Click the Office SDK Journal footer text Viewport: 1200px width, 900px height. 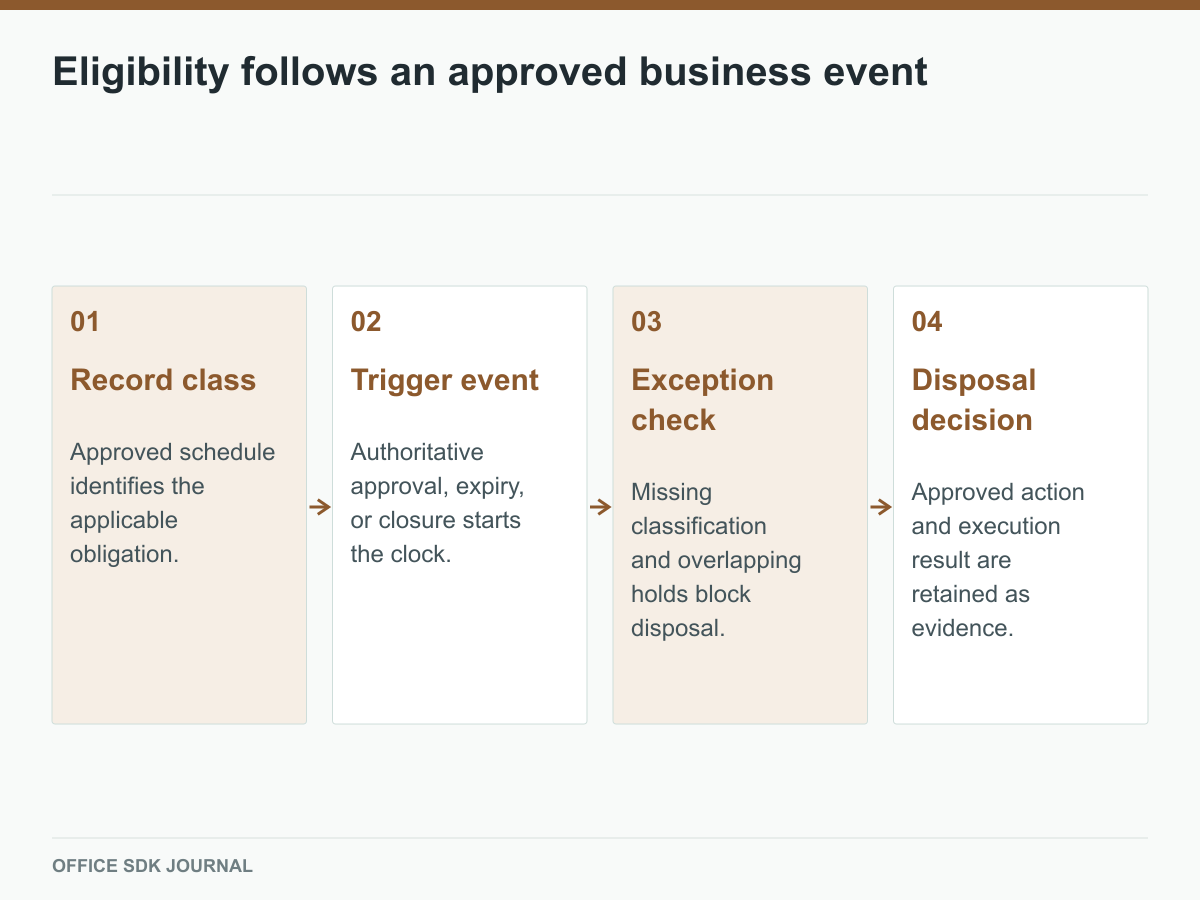[x=152, y=866]
